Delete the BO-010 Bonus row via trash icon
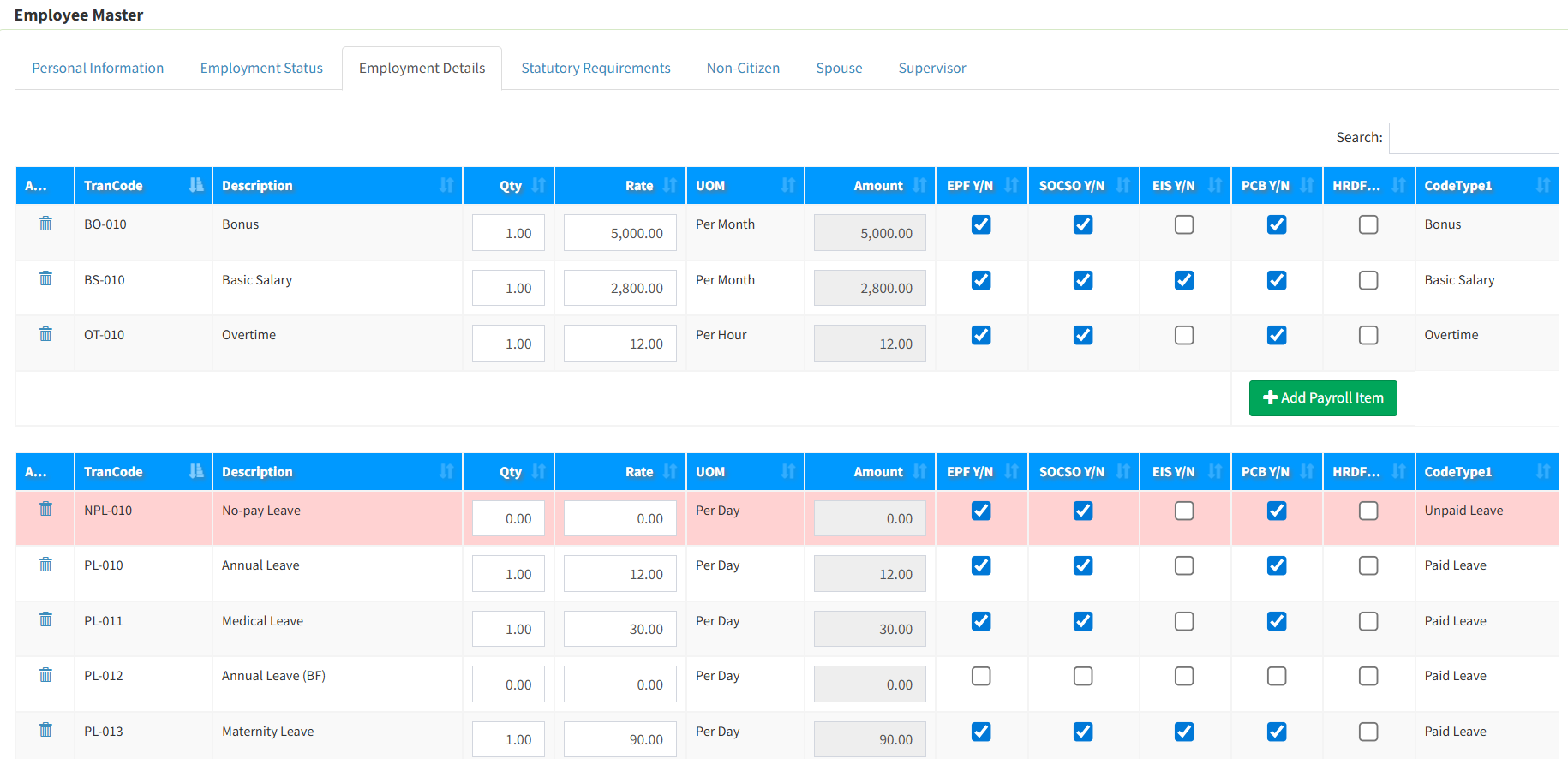This screenshot has height=759, width=1568. (x=45, y=224)
